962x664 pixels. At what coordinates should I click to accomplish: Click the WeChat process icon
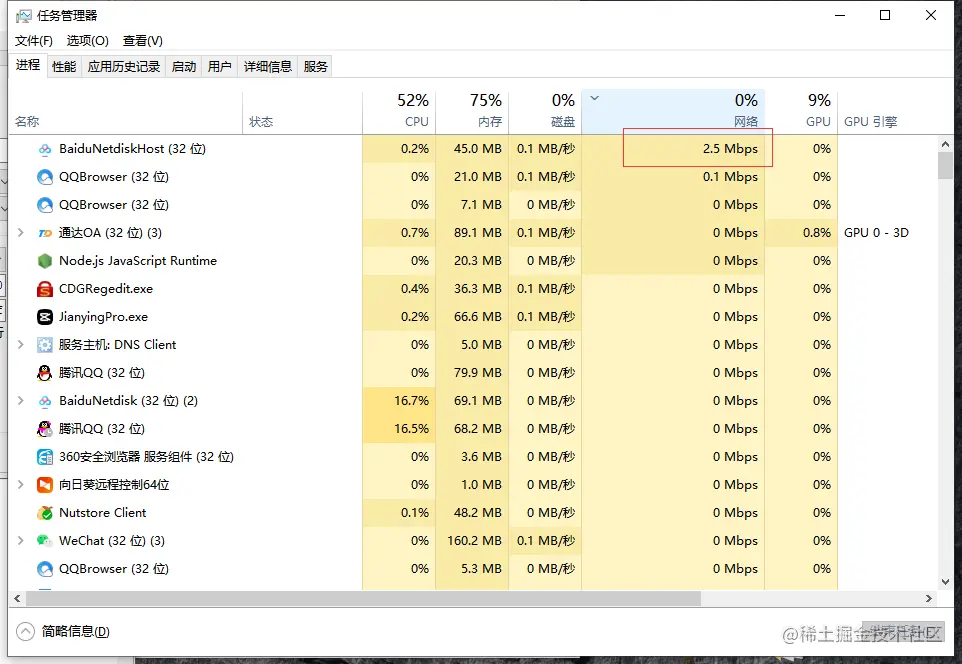coord(45,541)
